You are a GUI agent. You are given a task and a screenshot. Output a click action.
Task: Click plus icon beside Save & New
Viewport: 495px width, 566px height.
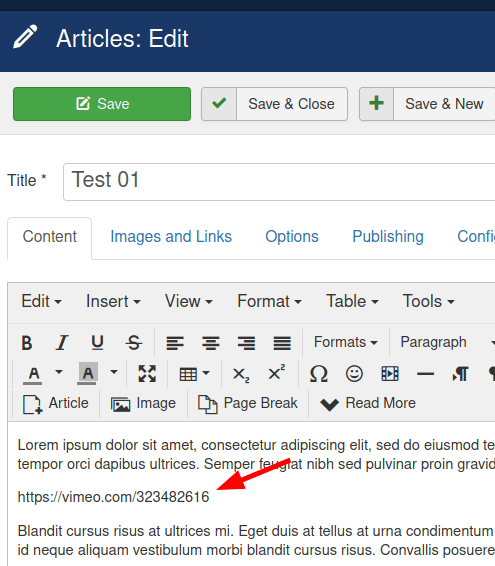376,104
